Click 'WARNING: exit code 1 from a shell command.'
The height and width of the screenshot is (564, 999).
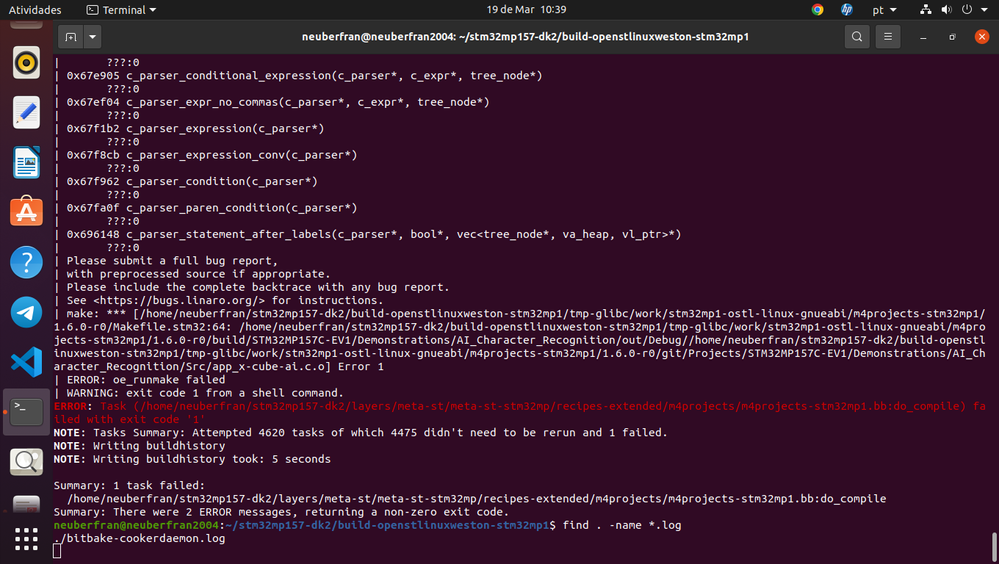tap(205, 393)
